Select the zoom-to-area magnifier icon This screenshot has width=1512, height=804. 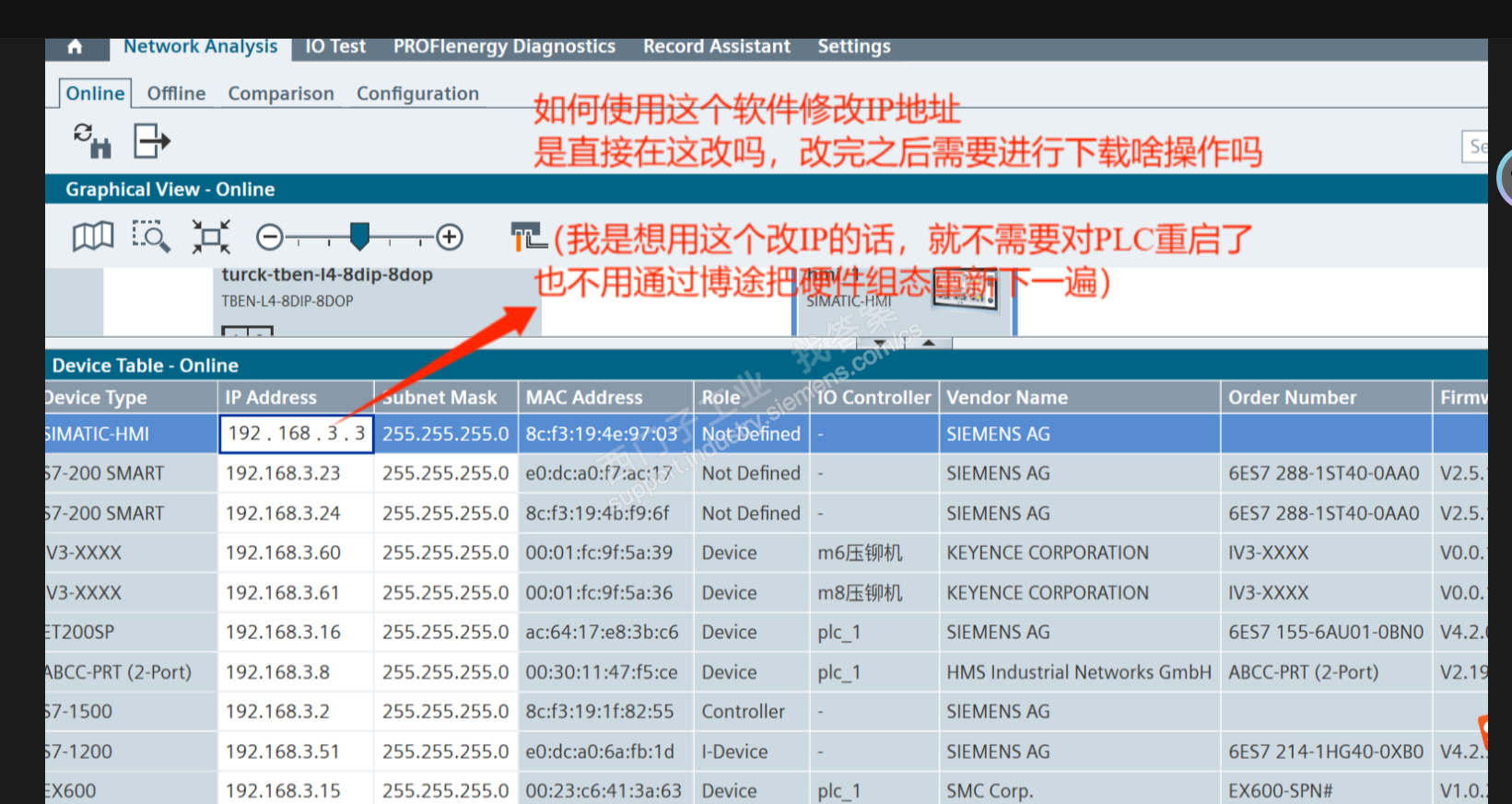[x=151, y=237]
